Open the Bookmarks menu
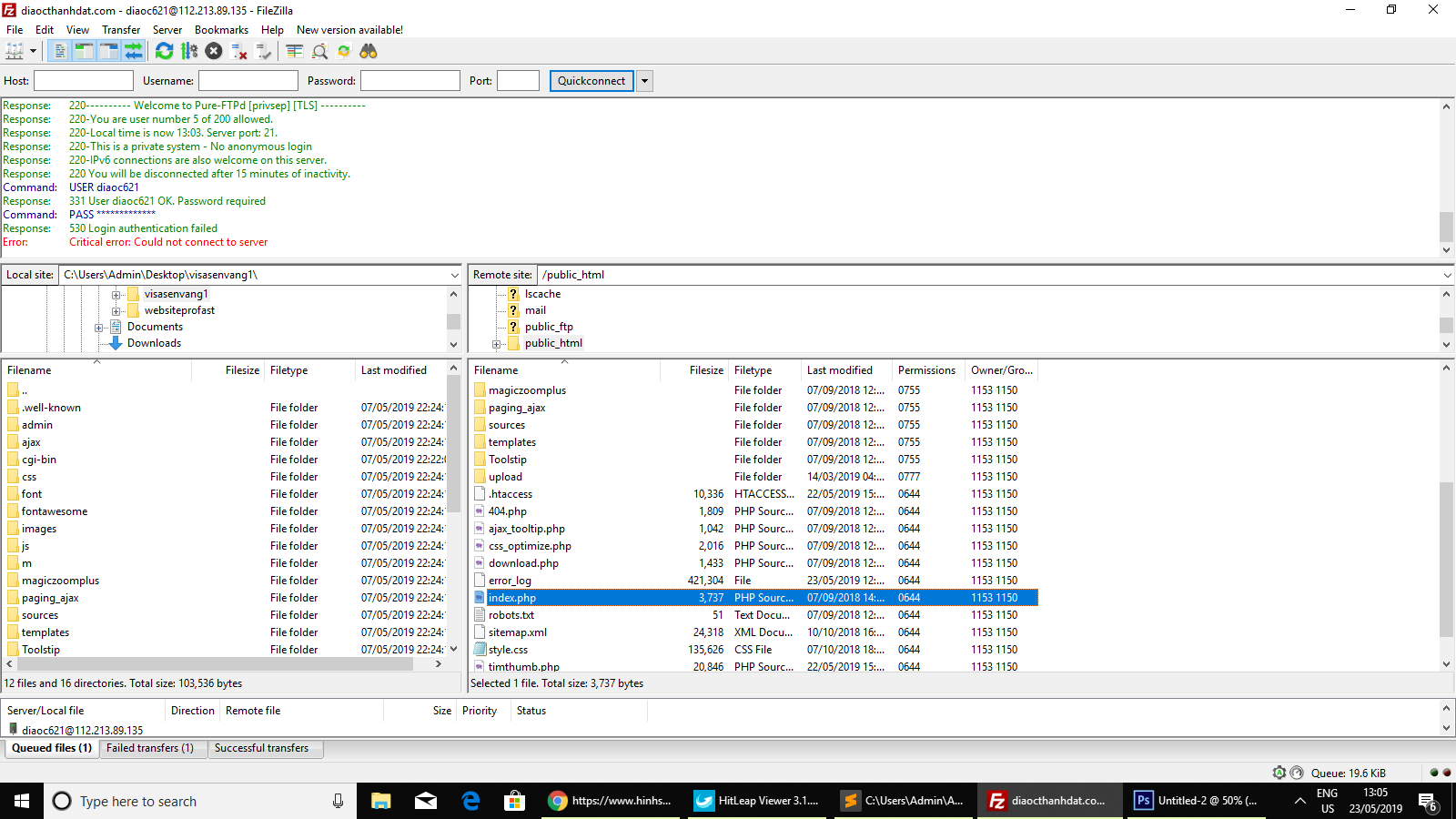The width and height of the screenshot is (1456, 819). [221, 30]
